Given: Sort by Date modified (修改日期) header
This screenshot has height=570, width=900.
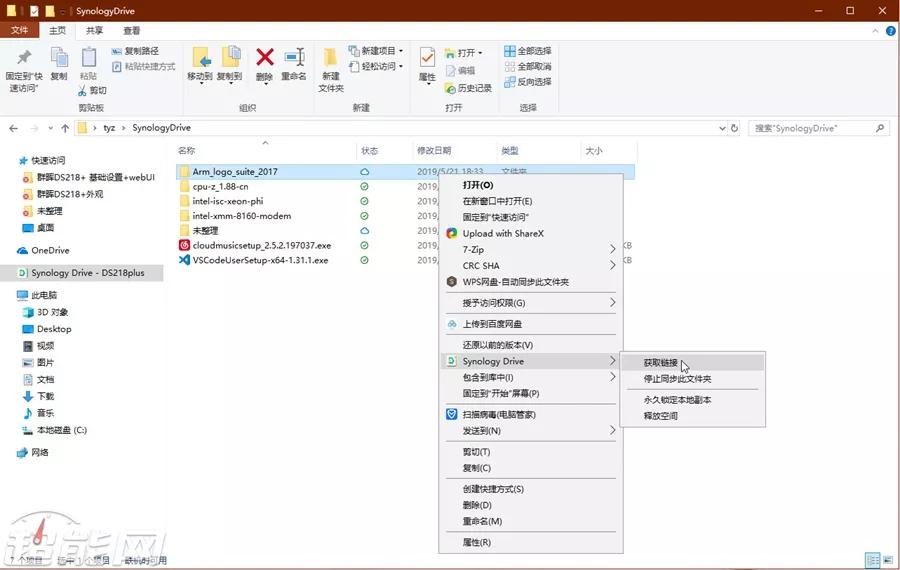Looking at the screenshot, I should pyautogui.click(x=434, y=150).
